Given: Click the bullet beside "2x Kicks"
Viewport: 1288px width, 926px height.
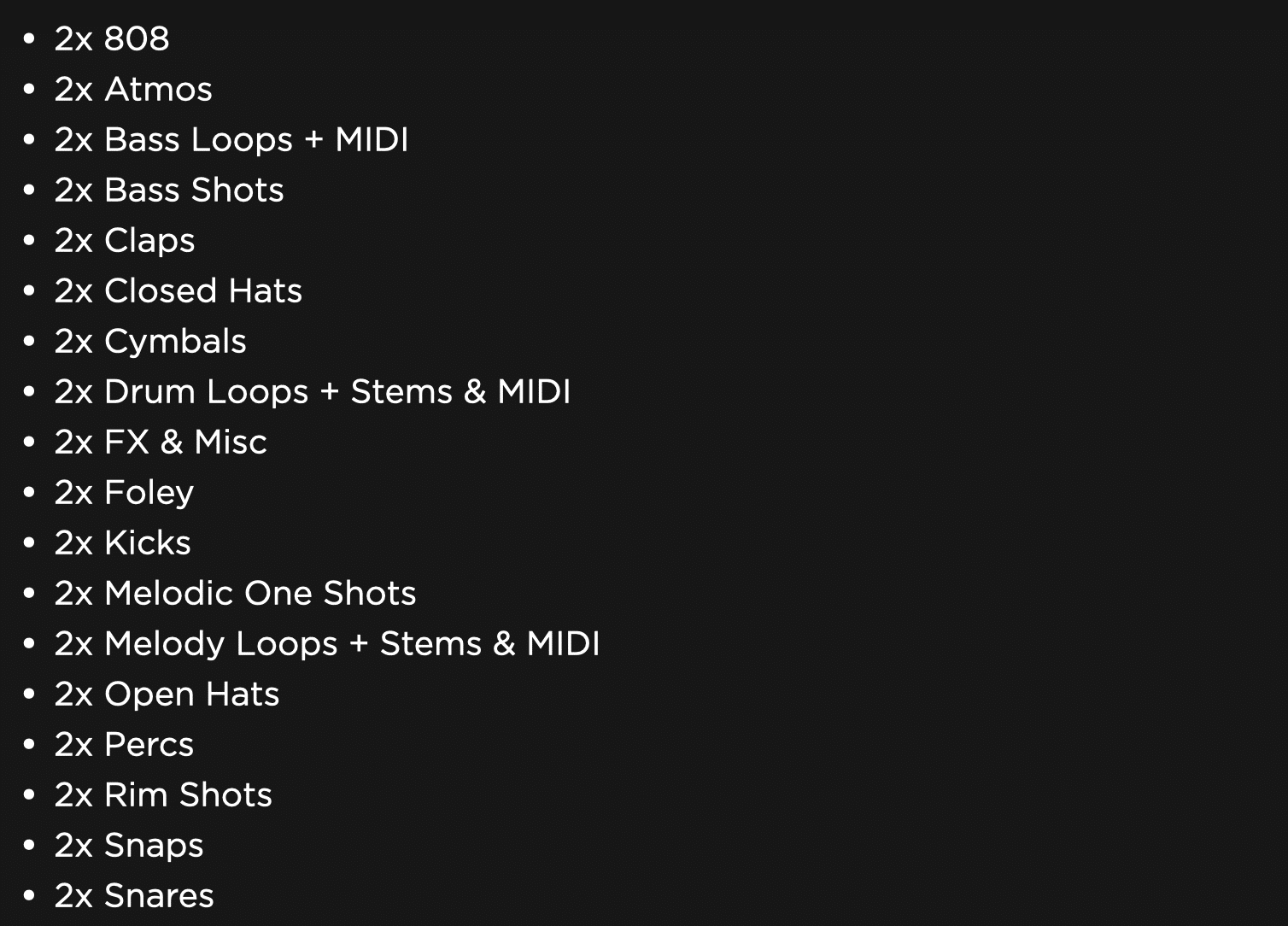Looking at the screenshot, I should [x=30, y=542].
